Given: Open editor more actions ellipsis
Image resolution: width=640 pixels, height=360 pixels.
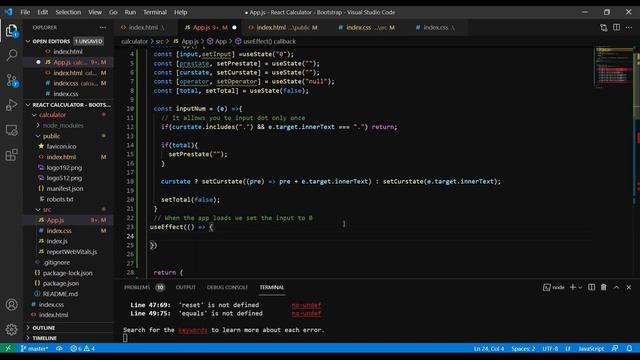Looking at the screenshot, I should 629,27.
